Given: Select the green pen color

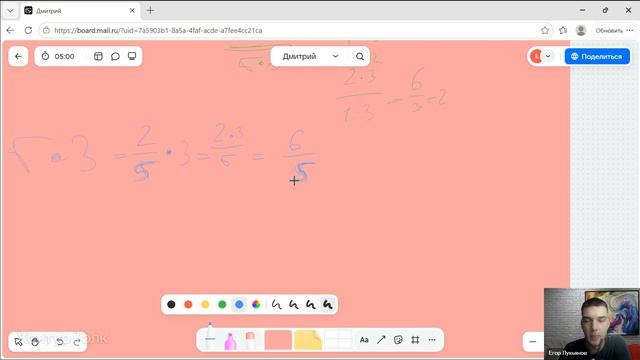Looking at the screenshot, I should [x=222, y=304].
